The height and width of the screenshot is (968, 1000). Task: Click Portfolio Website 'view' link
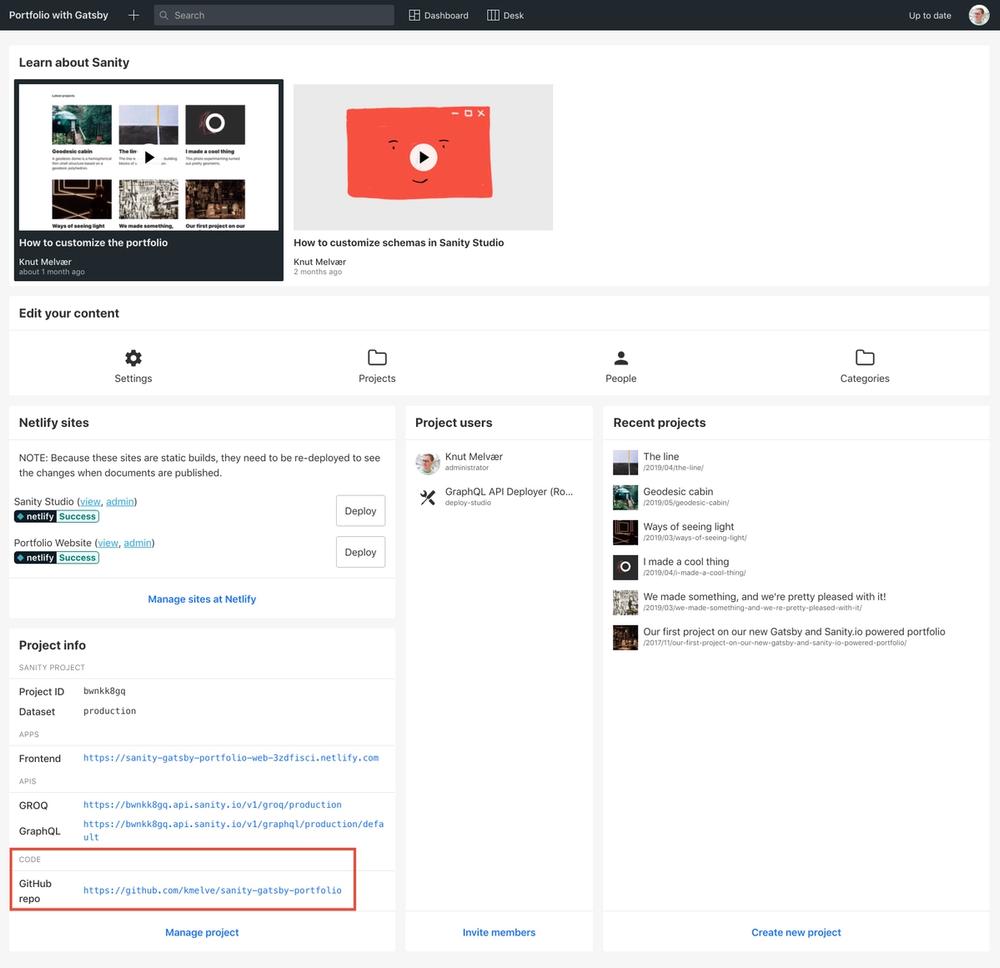[108, 543]
